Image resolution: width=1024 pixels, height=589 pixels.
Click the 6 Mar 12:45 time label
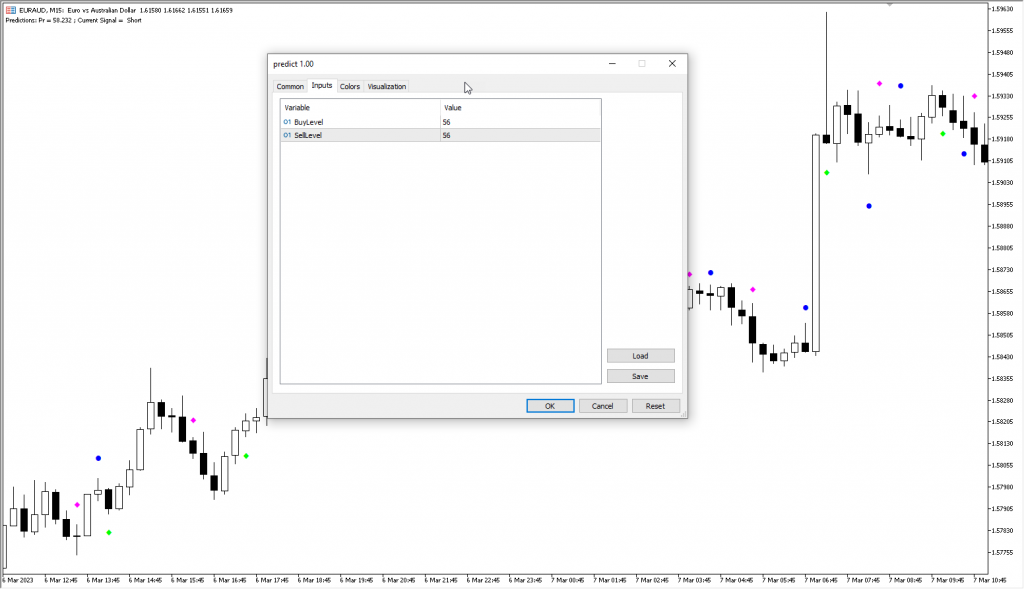61,580
